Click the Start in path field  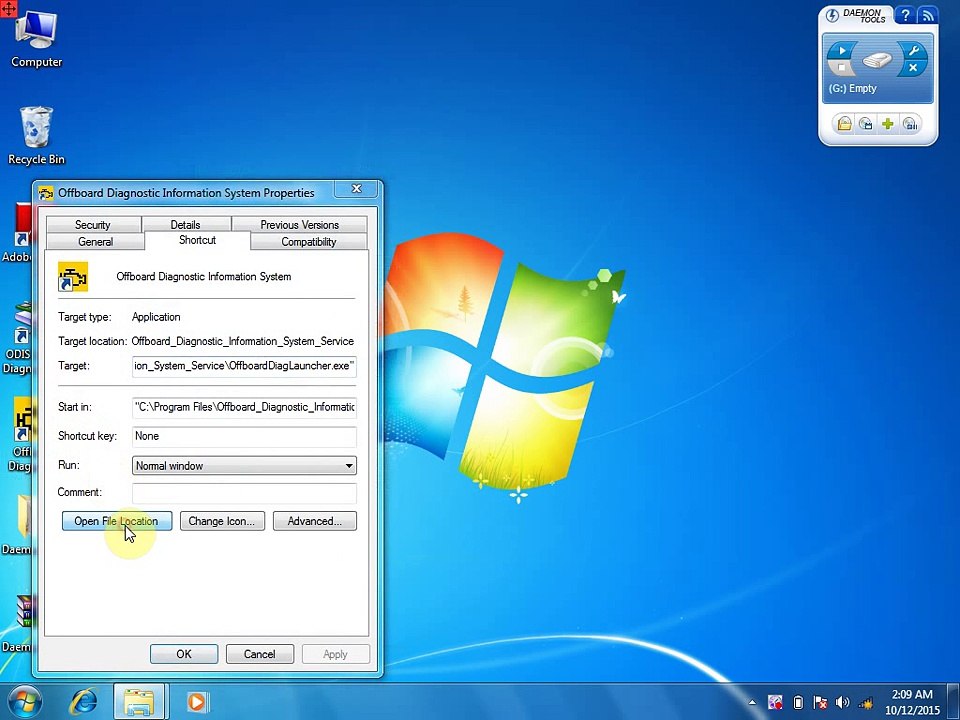point(244,407)
